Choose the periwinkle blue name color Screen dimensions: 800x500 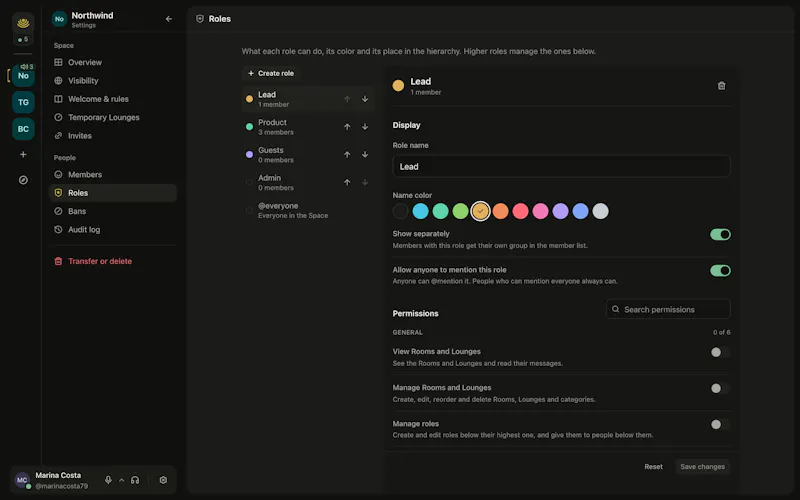580,211
